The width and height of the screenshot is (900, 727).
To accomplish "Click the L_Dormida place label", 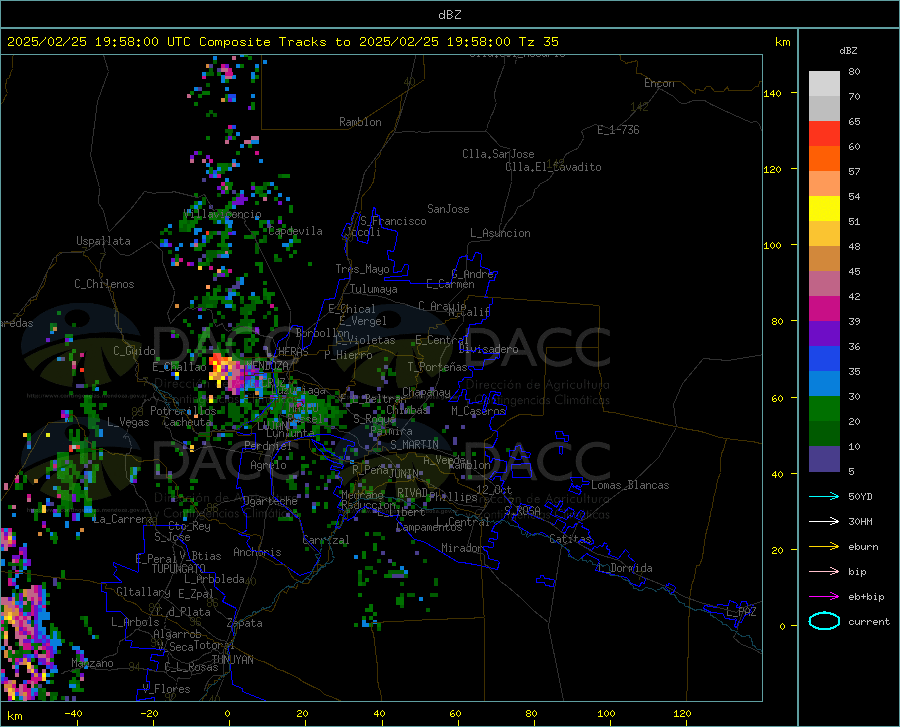I will 625,568.
